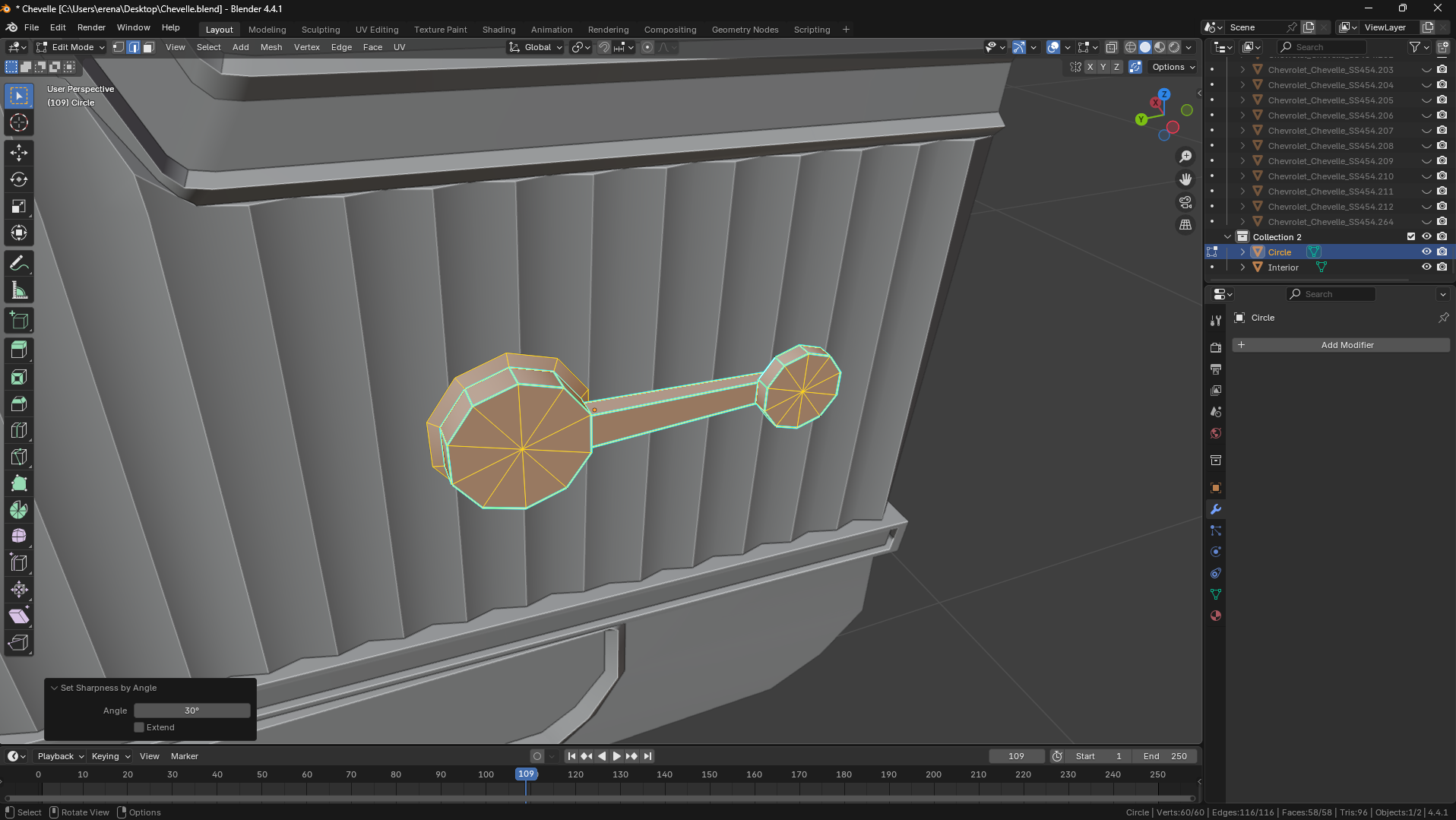Expand the Interior object tree row
The image size is (1456, 820).
[x=1242, y=268]
